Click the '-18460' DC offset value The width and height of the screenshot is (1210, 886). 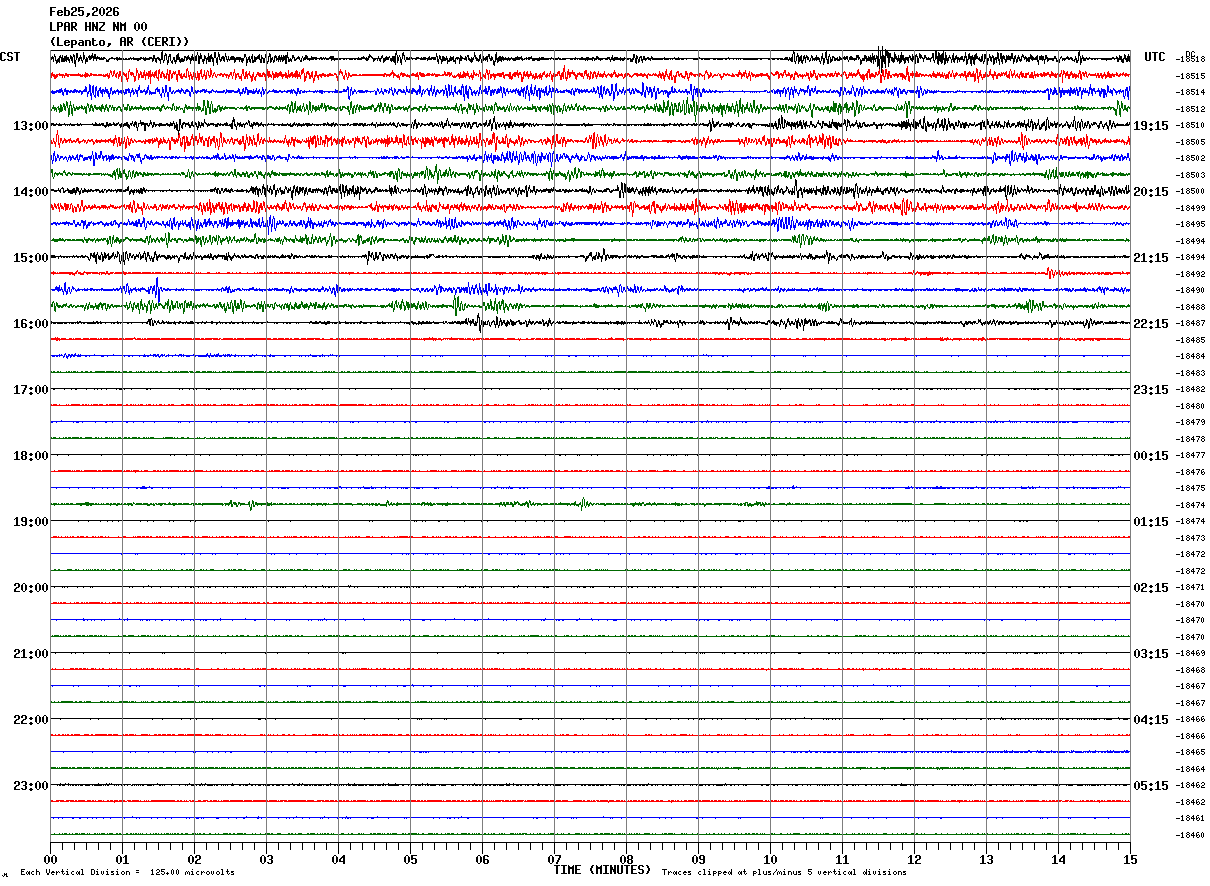(x=1190, y=835)
